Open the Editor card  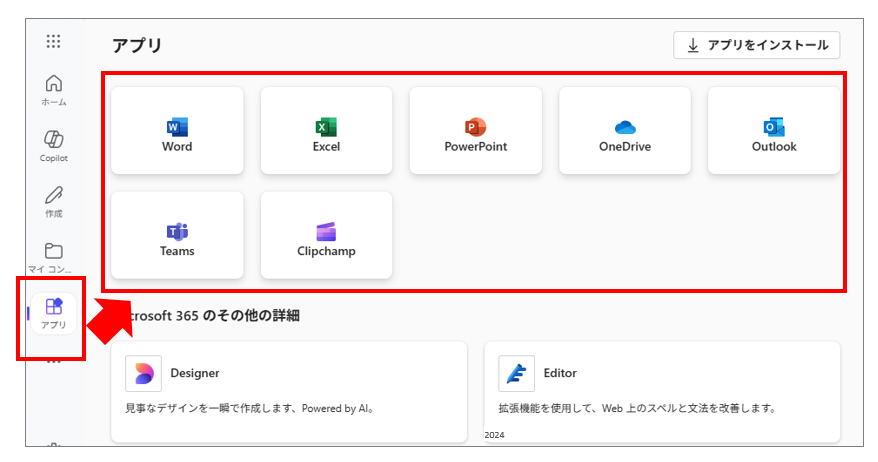click(662, 392)
